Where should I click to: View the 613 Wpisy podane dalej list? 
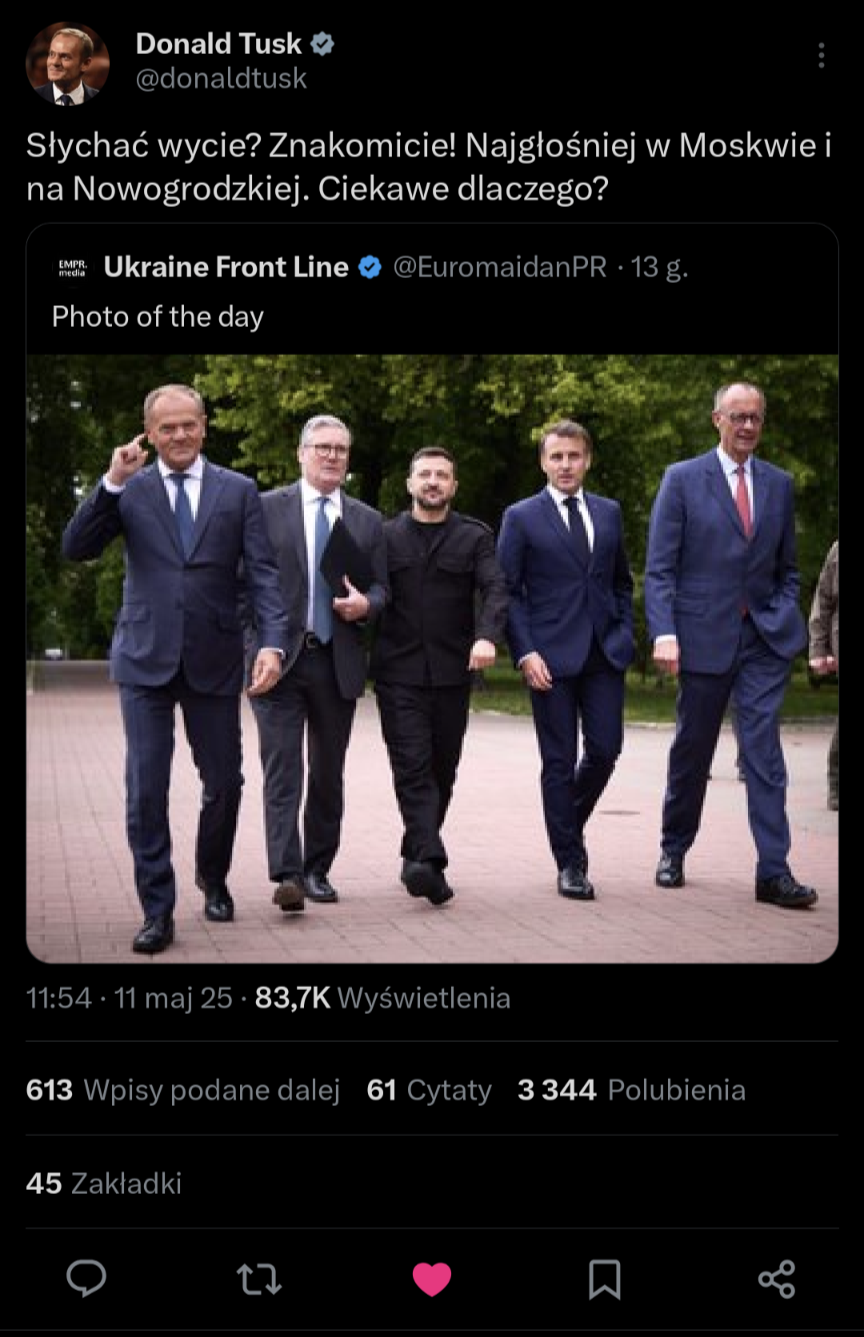click(183, 1089)
